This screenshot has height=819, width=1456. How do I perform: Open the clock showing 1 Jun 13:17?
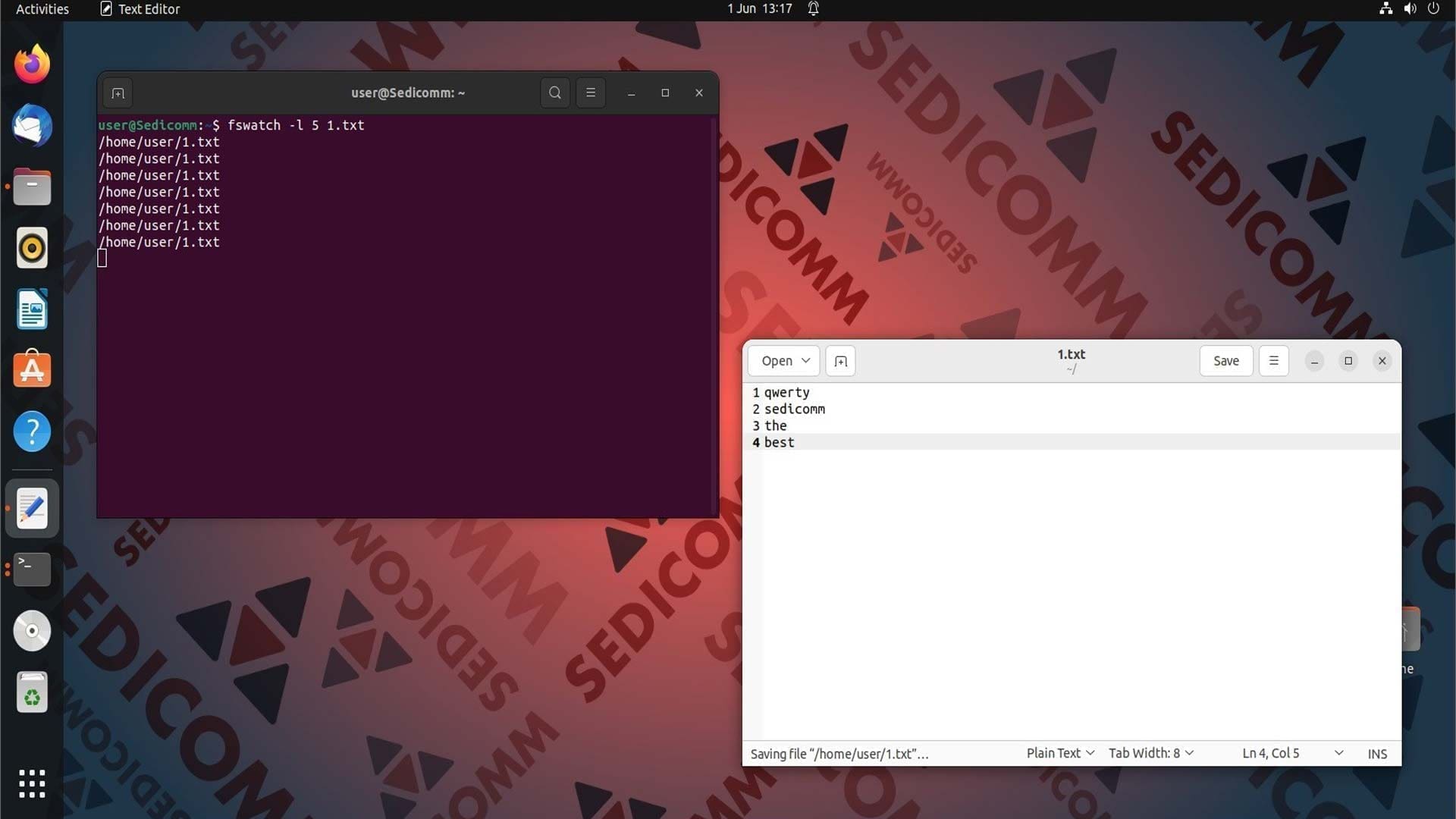759,8
